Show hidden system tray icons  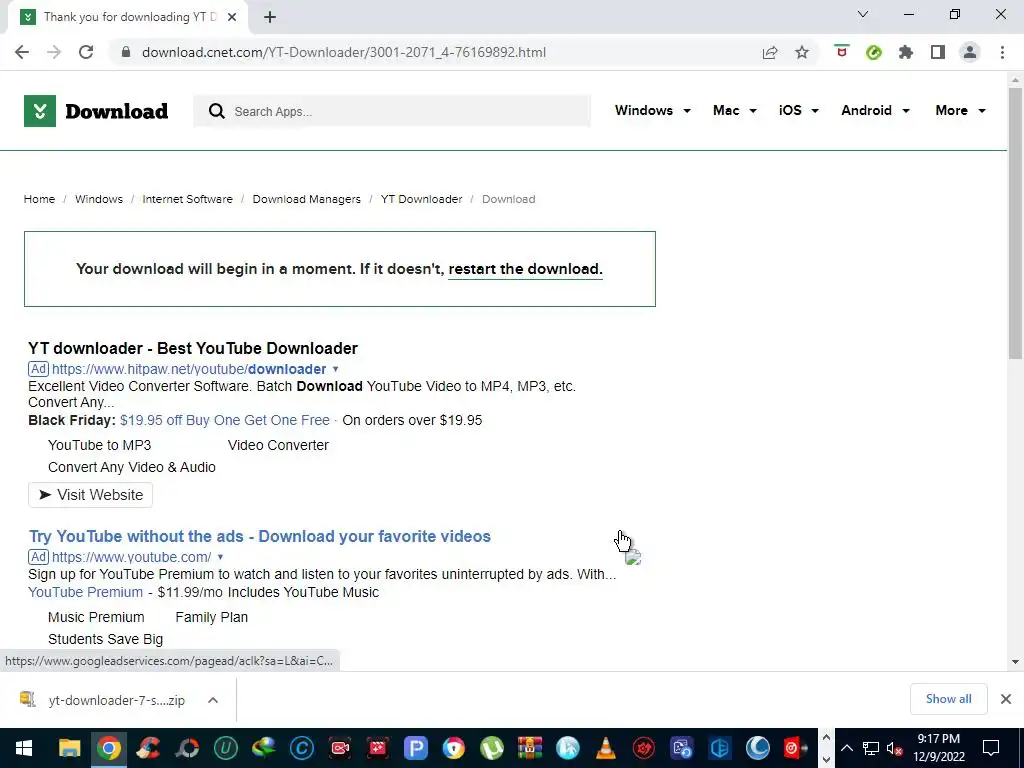[846, 748]
